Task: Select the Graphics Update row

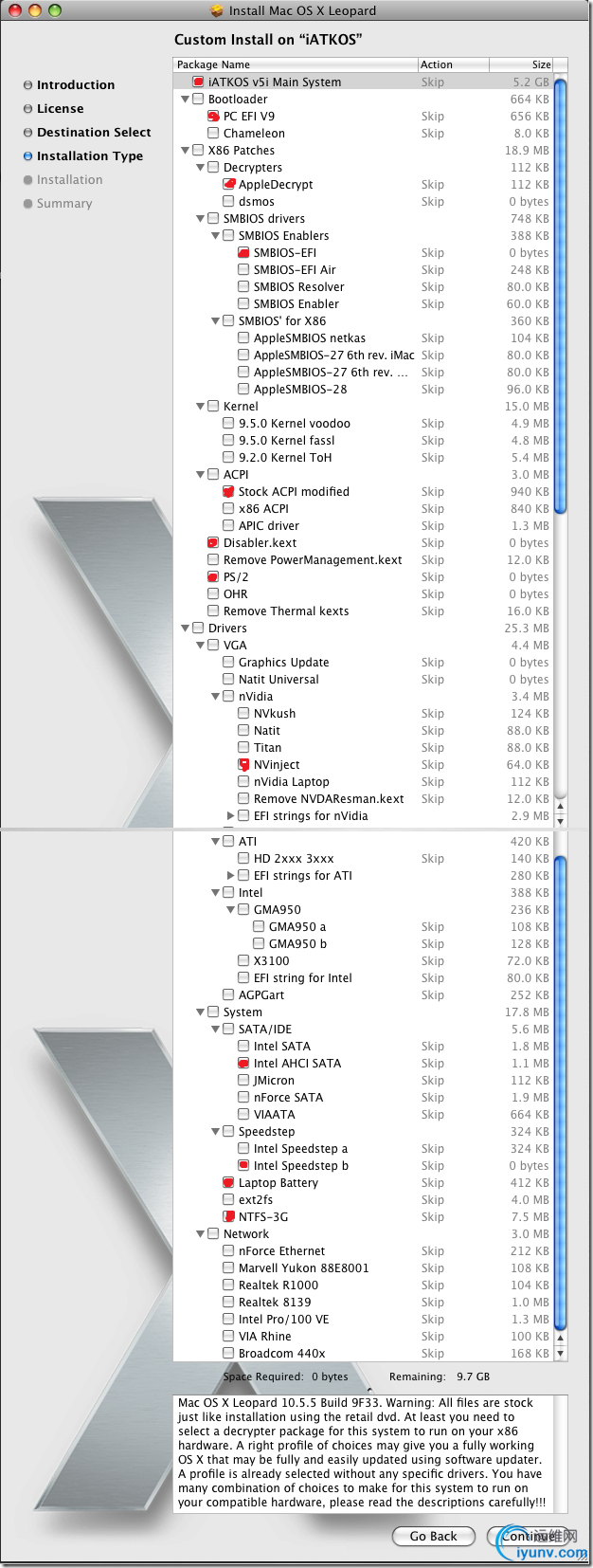Action: [363, 663]
